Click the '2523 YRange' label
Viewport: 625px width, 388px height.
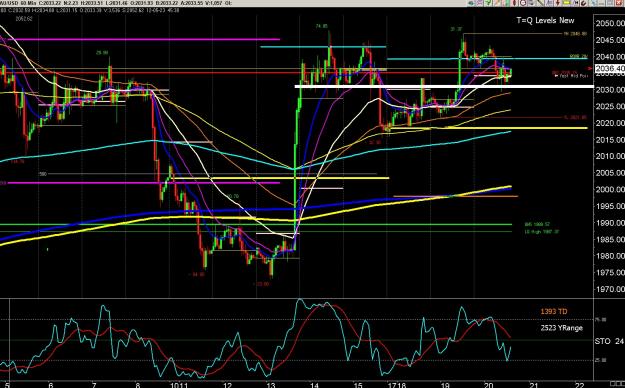[562, 328]
